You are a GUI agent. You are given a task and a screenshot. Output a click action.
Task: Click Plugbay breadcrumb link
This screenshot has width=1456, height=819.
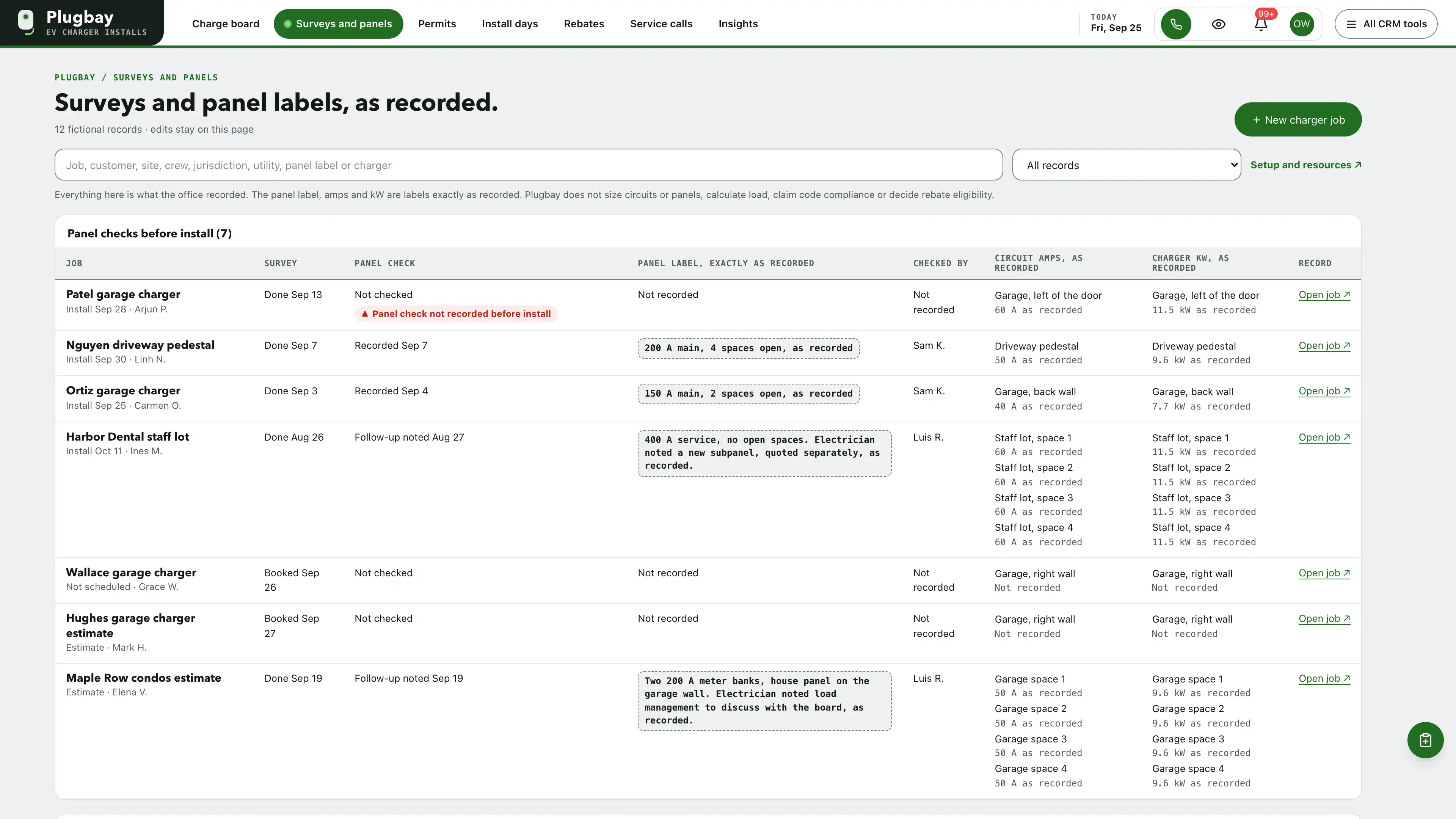pyautogui.click(x=75, y=77)
